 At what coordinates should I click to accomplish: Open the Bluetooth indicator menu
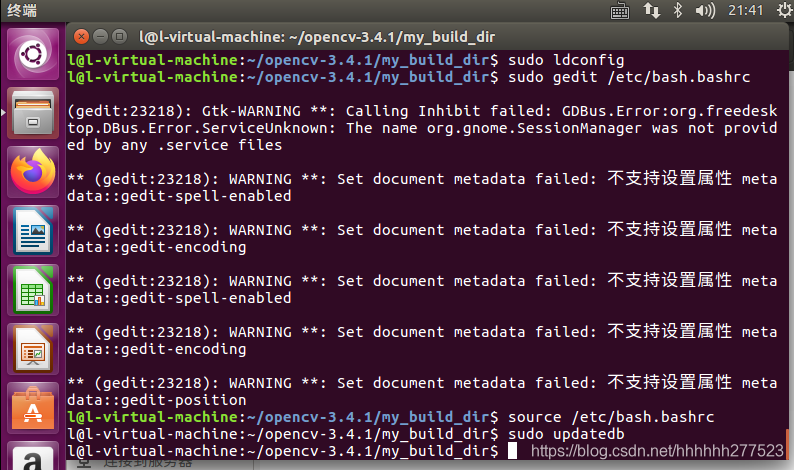coord(678,10)
